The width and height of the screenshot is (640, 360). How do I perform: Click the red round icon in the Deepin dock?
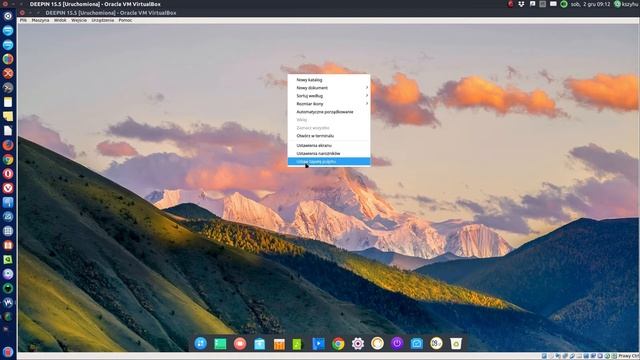[240, 344]
